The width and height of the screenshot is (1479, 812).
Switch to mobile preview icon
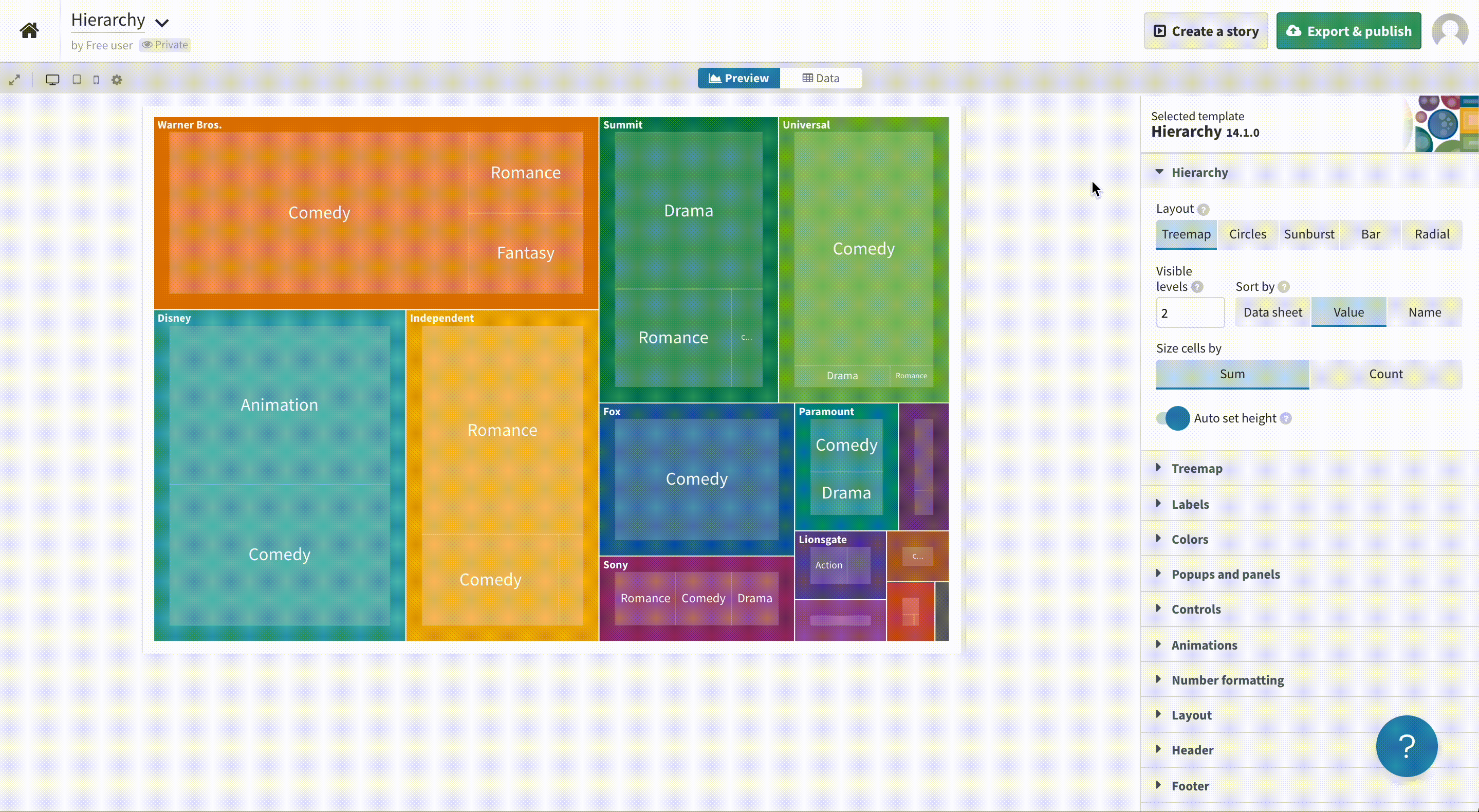[x=96, y=80]
